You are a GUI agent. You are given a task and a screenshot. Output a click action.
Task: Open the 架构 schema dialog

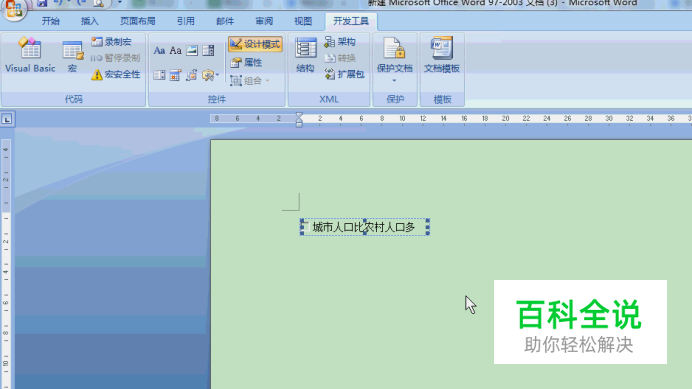pos(340,42)
